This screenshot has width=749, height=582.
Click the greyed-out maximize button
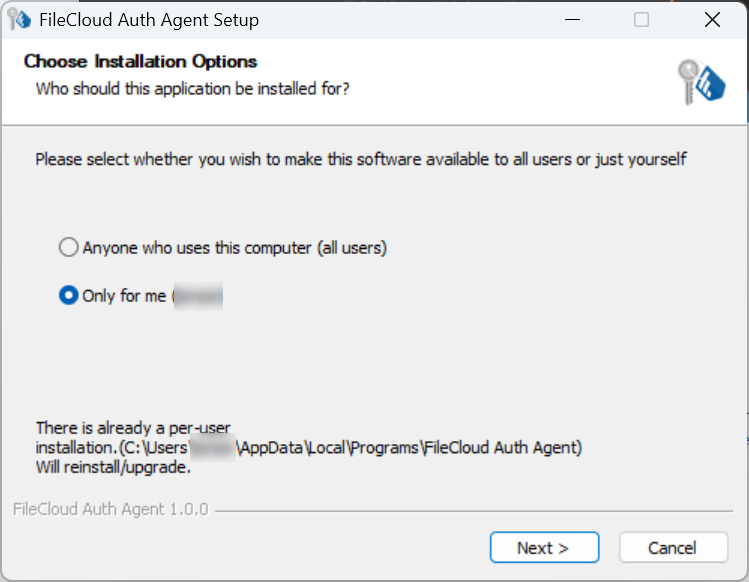(641, 20)
